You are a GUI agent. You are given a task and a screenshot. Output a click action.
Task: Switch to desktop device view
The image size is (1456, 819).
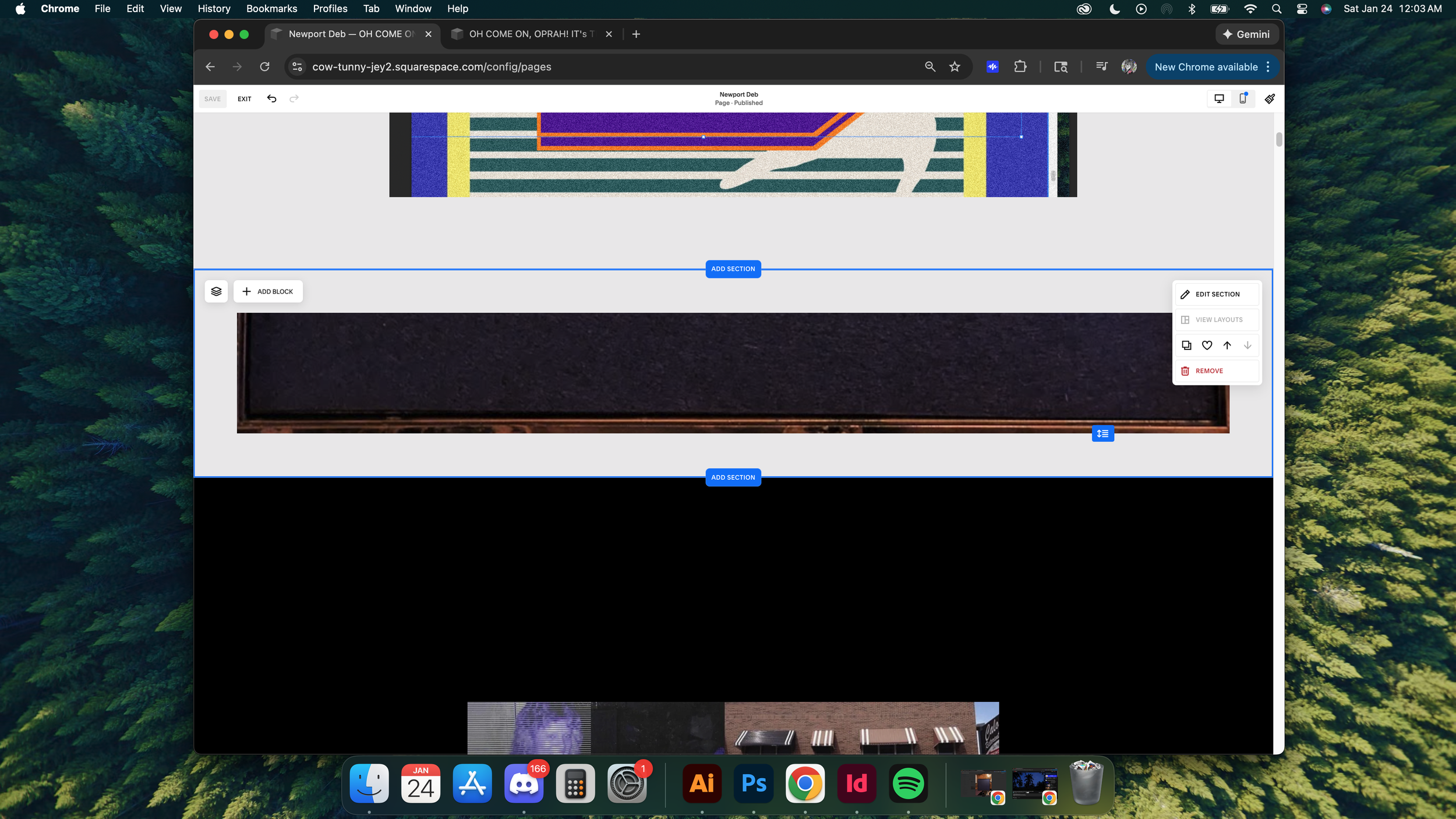pyautogui.click(x=1219, y=98)
